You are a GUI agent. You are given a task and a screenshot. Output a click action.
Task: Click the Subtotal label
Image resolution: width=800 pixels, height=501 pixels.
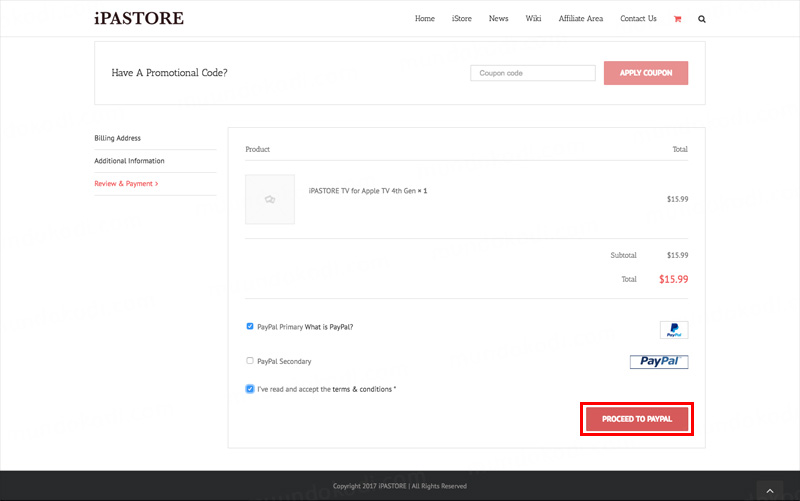click(623, 255)
